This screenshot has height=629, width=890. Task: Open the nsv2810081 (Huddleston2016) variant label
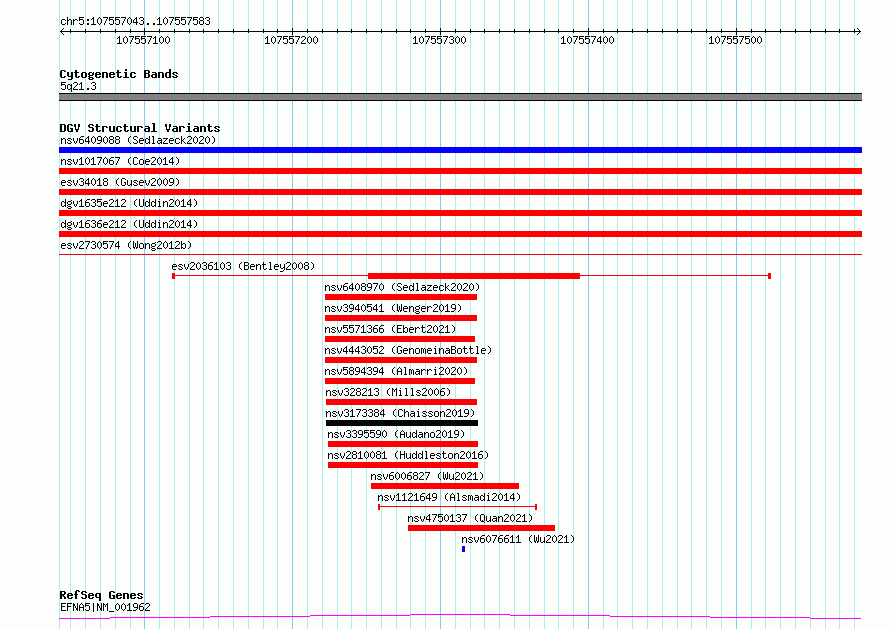(408, 455)
